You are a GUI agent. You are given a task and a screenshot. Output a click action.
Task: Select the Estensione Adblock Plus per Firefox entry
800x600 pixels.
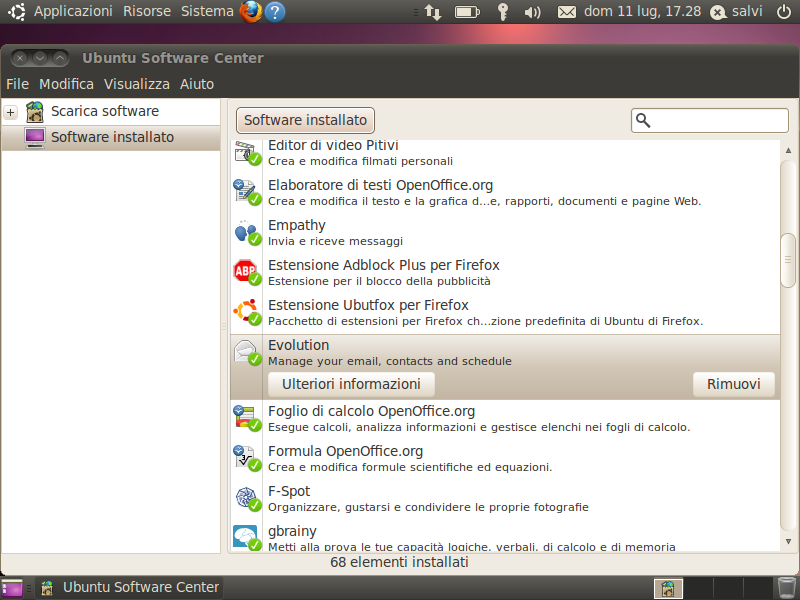click(505, 272)
